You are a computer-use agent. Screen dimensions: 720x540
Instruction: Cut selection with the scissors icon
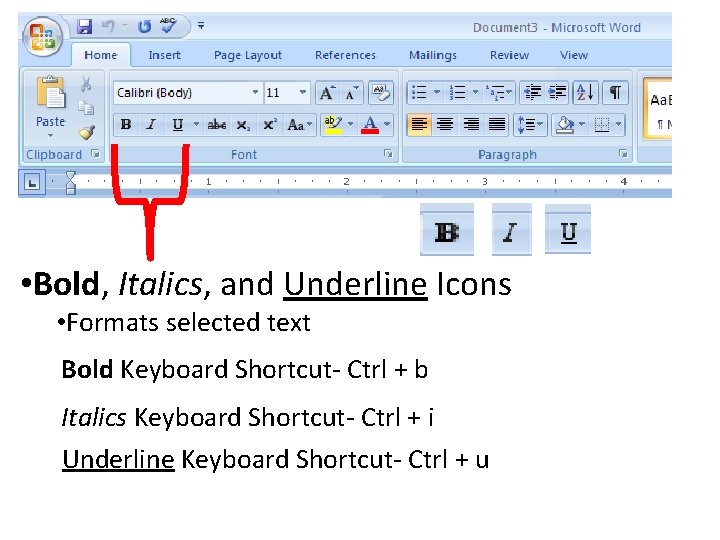point(86,84)
